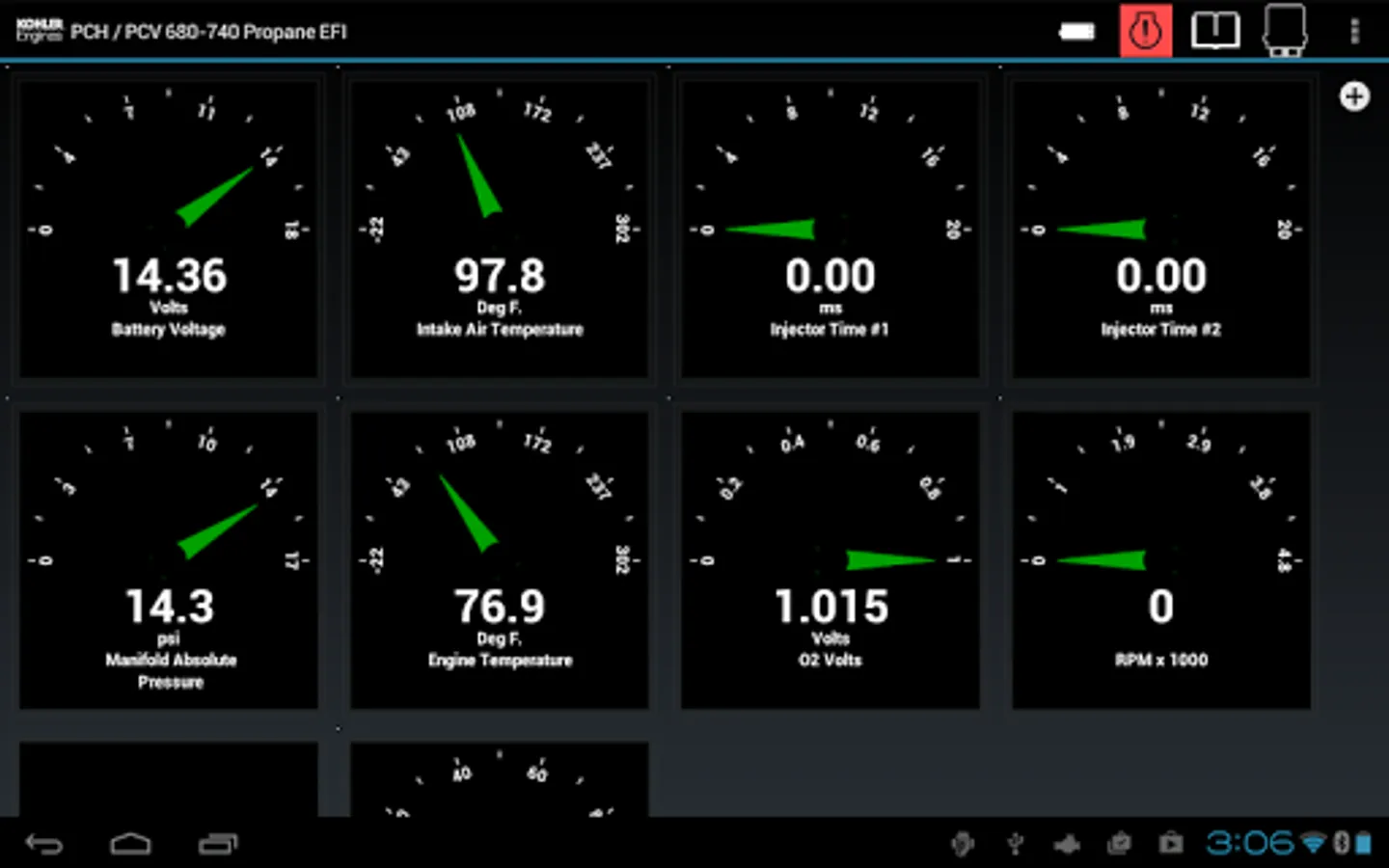Tap the Play Store notification icon
Screen dimensions: 1389x868
1171,844
